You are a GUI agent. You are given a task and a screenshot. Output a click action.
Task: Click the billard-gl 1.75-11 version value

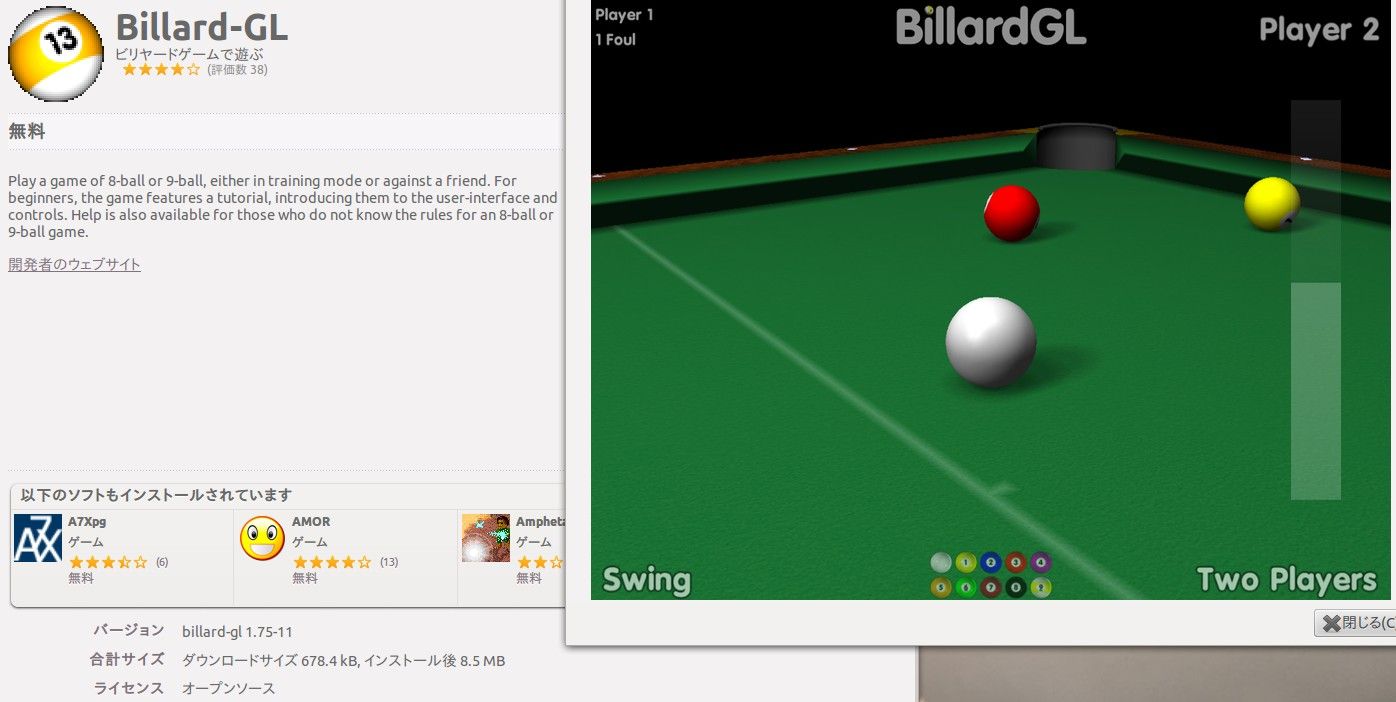237,632
